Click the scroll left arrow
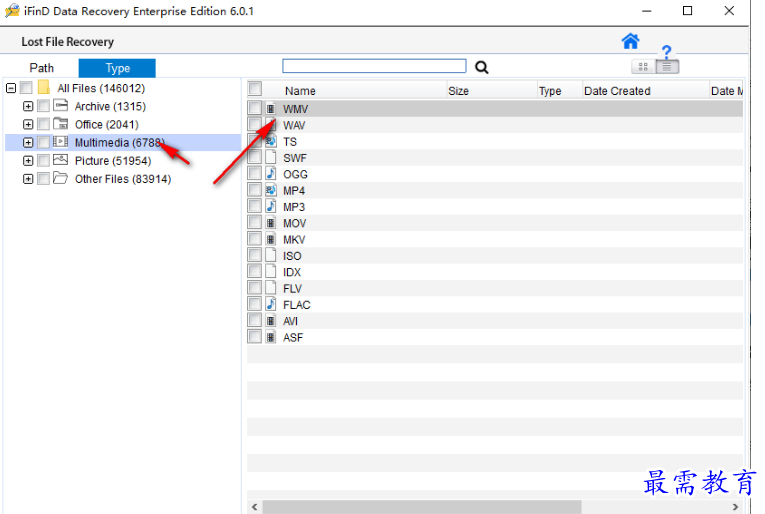765x514 pixels. click(x=254, y=507)
